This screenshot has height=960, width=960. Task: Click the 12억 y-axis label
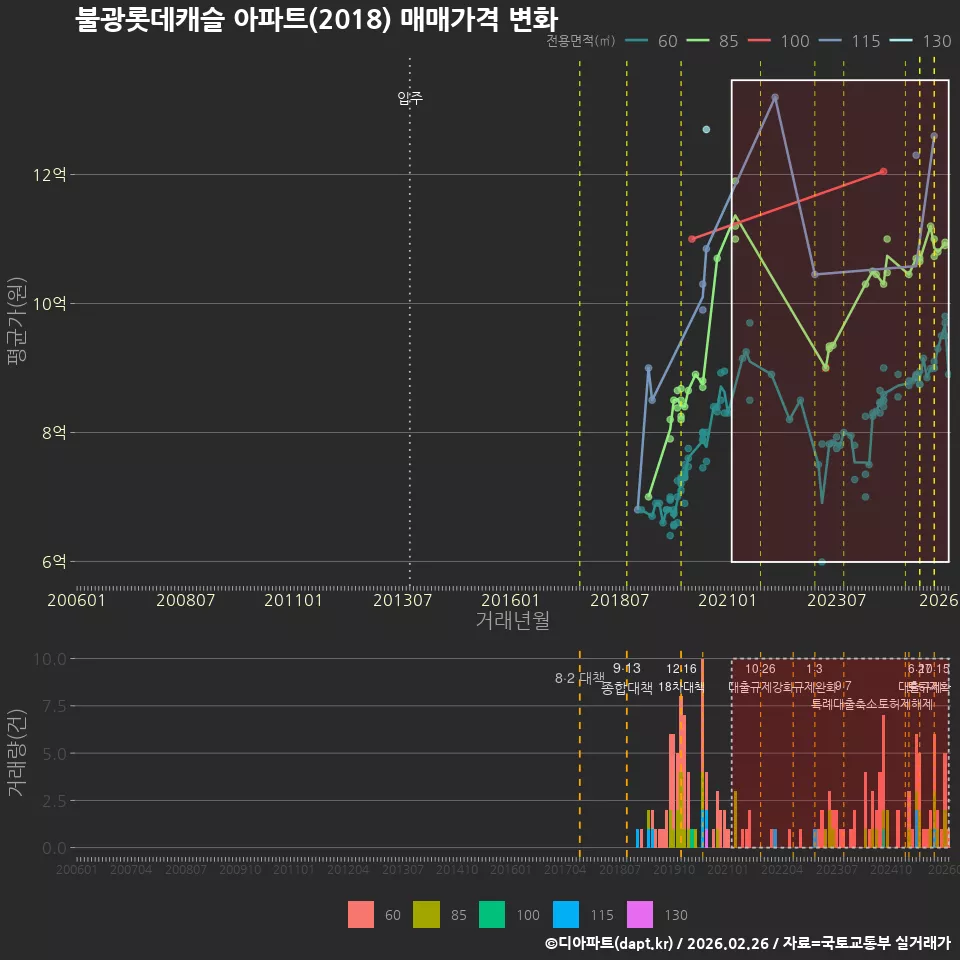50,174
